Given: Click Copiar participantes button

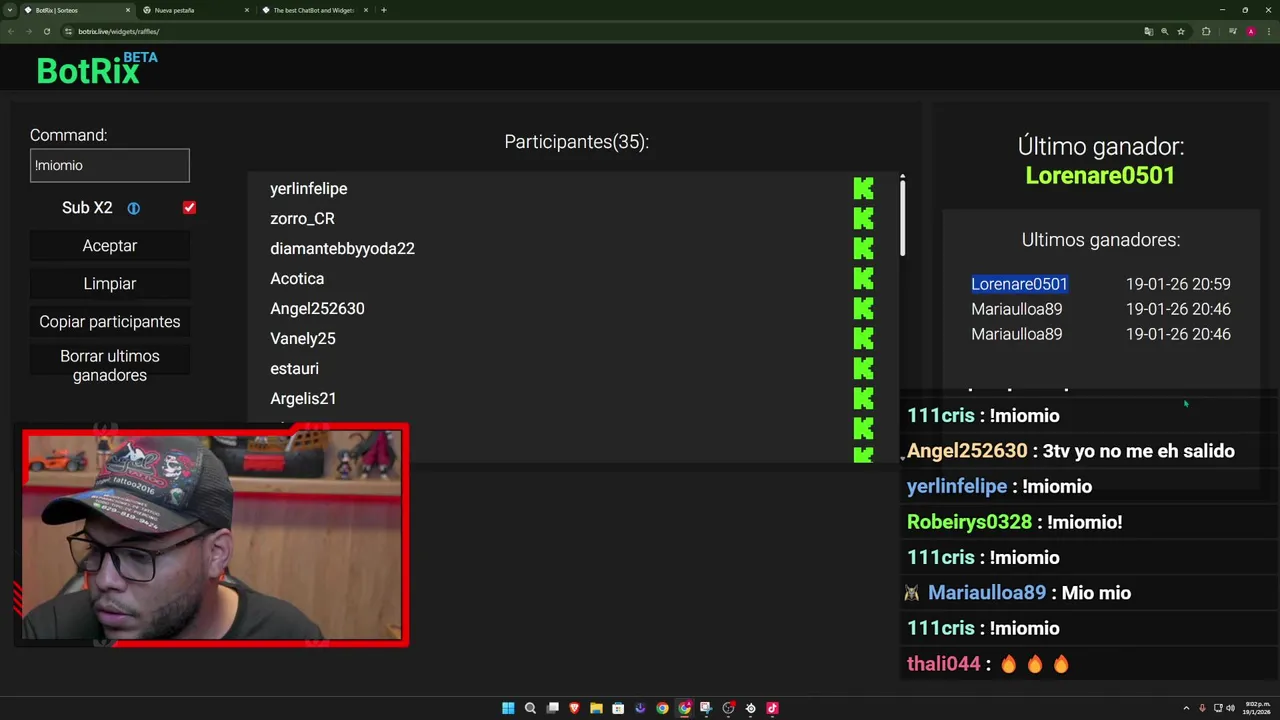Looking at the screenshot, I should tap(110, 322).
